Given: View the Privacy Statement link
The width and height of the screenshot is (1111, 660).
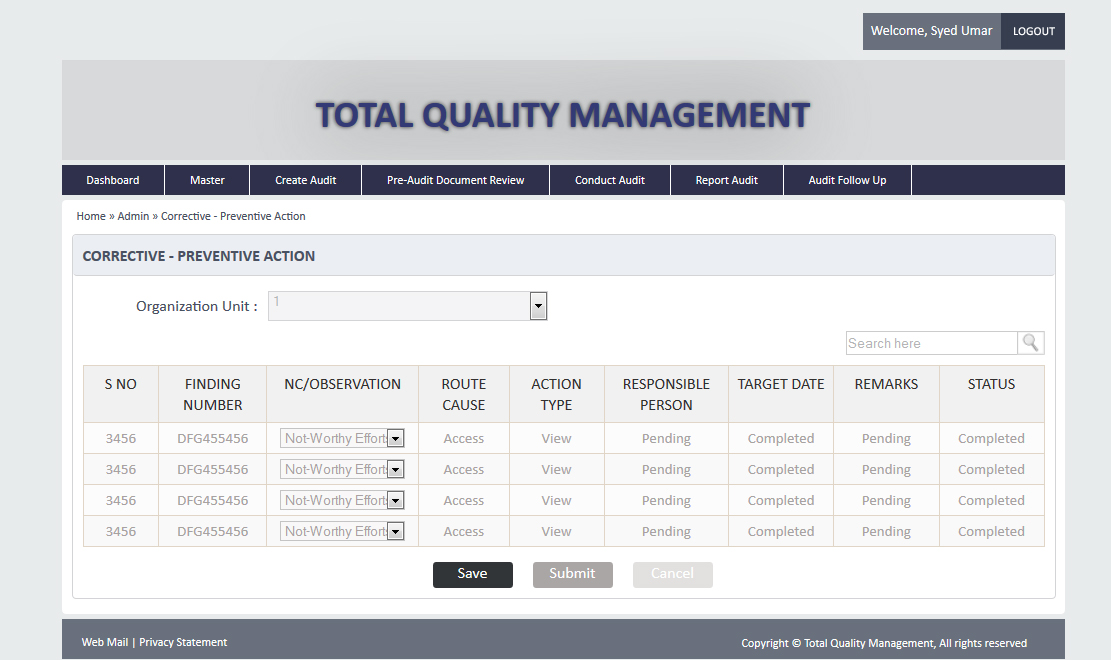Looking at the screenshot, I should coord(183,642).
